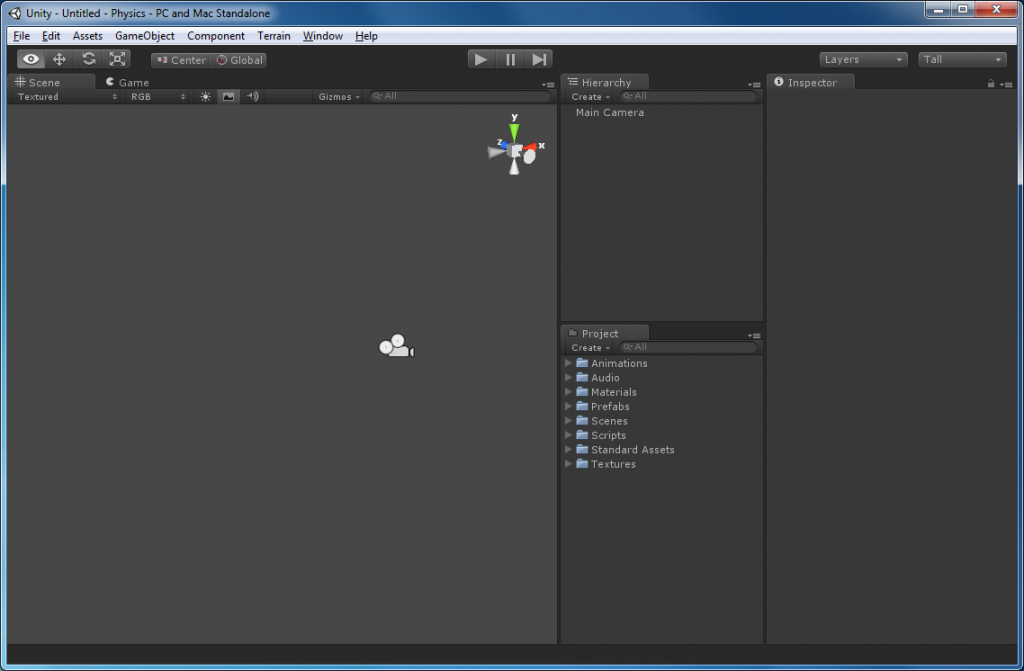Select the Hand (view) tool
This screenshot has height=671, width=1024.
[31, 59]
